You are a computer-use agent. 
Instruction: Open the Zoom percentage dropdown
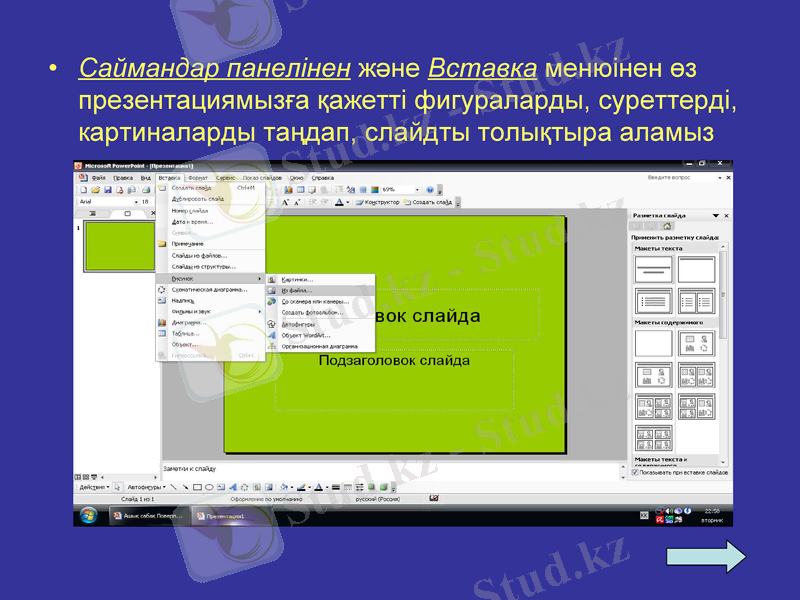(x=417, y=190)
